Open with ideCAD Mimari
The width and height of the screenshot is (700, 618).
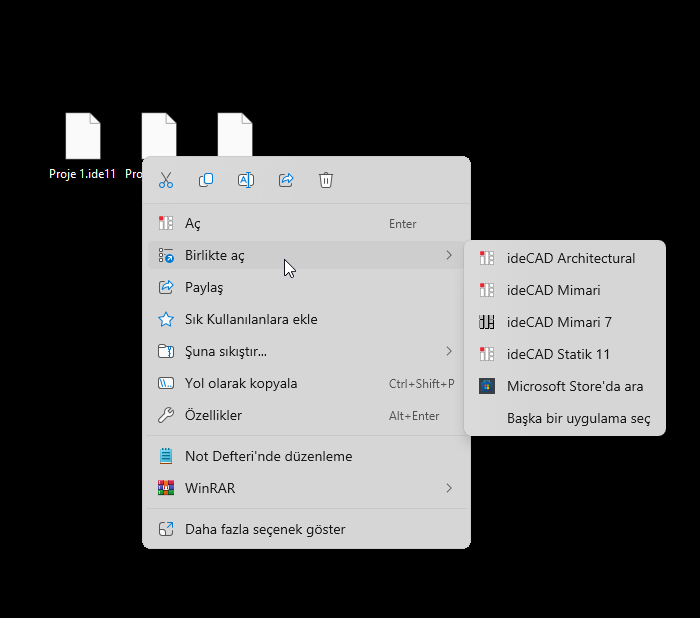565,290
